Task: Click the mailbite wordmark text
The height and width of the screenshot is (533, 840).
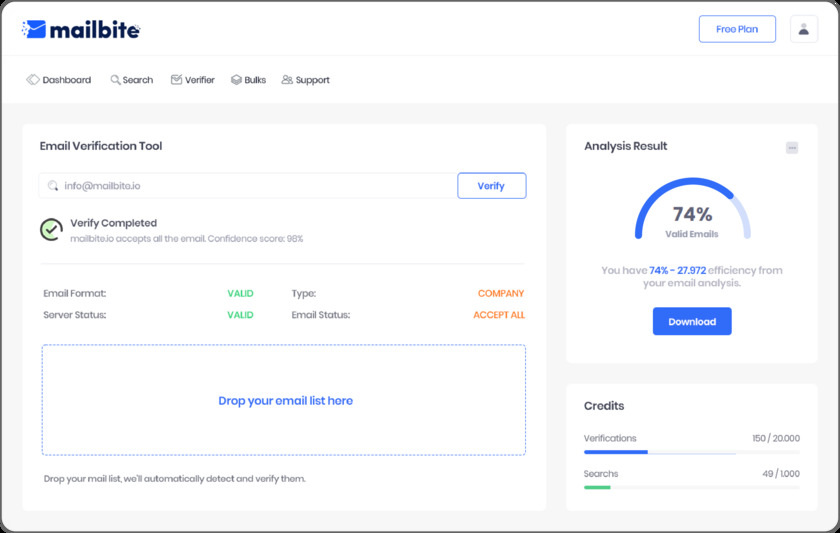Action: 95,30
